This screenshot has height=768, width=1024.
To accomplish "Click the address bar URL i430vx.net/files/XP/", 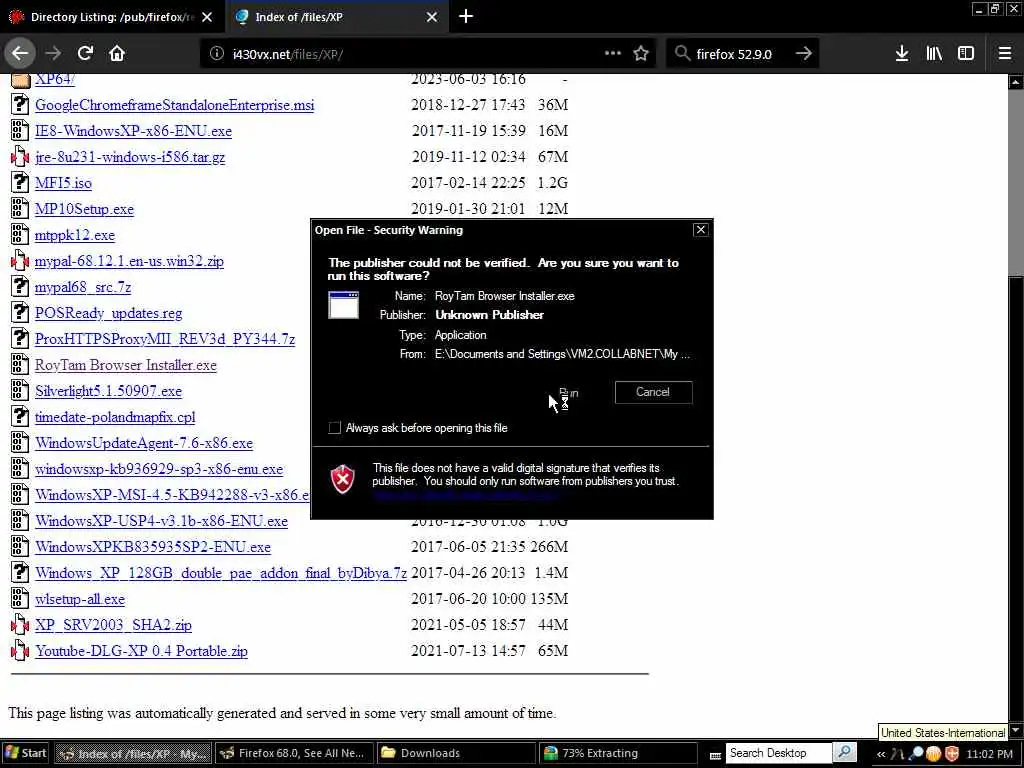I will pos(287,54).
